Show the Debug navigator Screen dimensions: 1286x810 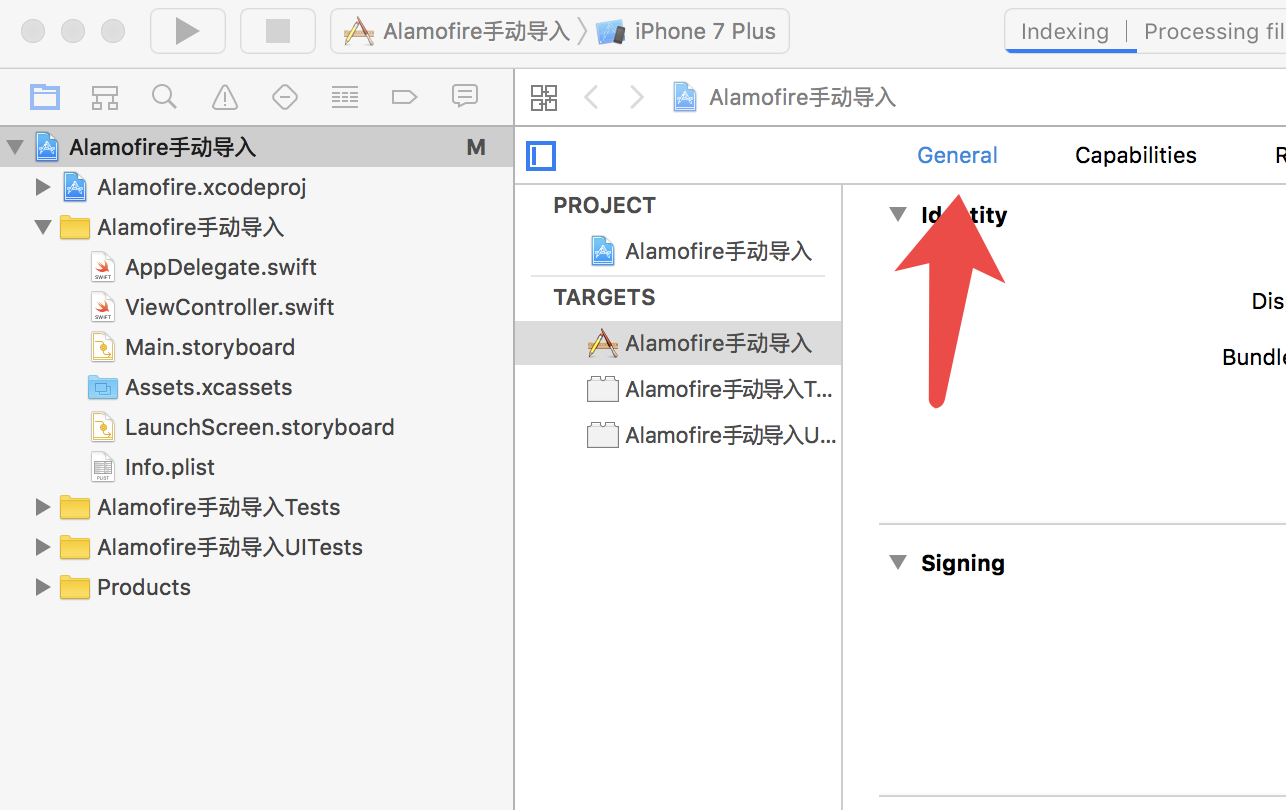coord(345,97)
